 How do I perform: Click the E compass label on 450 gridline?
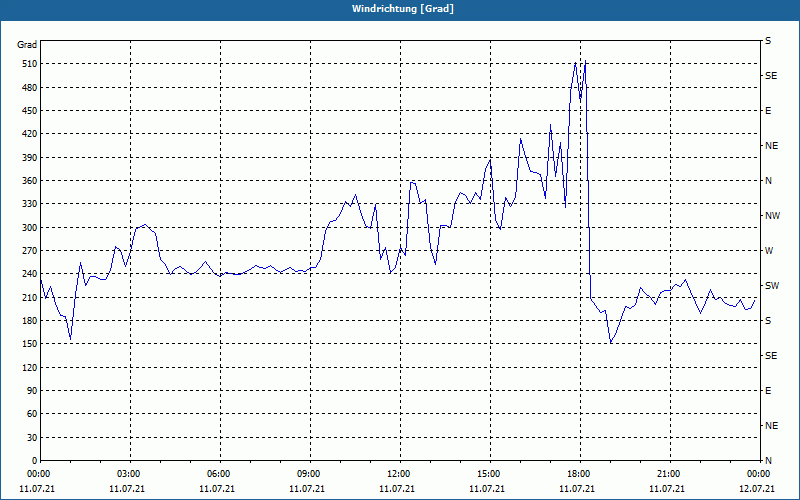(x=768, y=111)
